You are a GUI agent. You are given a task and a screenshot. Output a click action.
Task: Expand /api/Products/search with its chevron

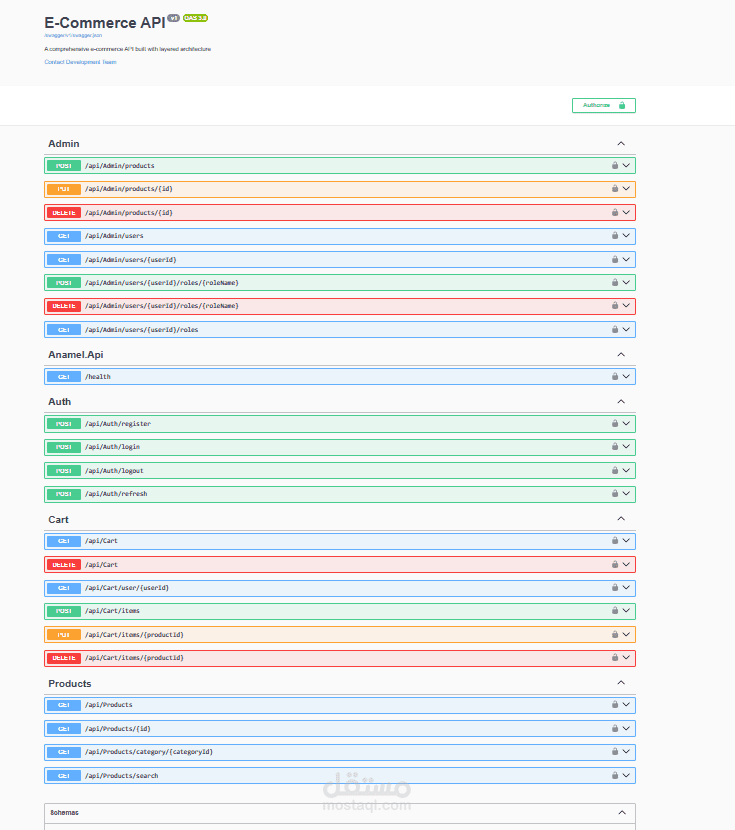tap(626, 775)
